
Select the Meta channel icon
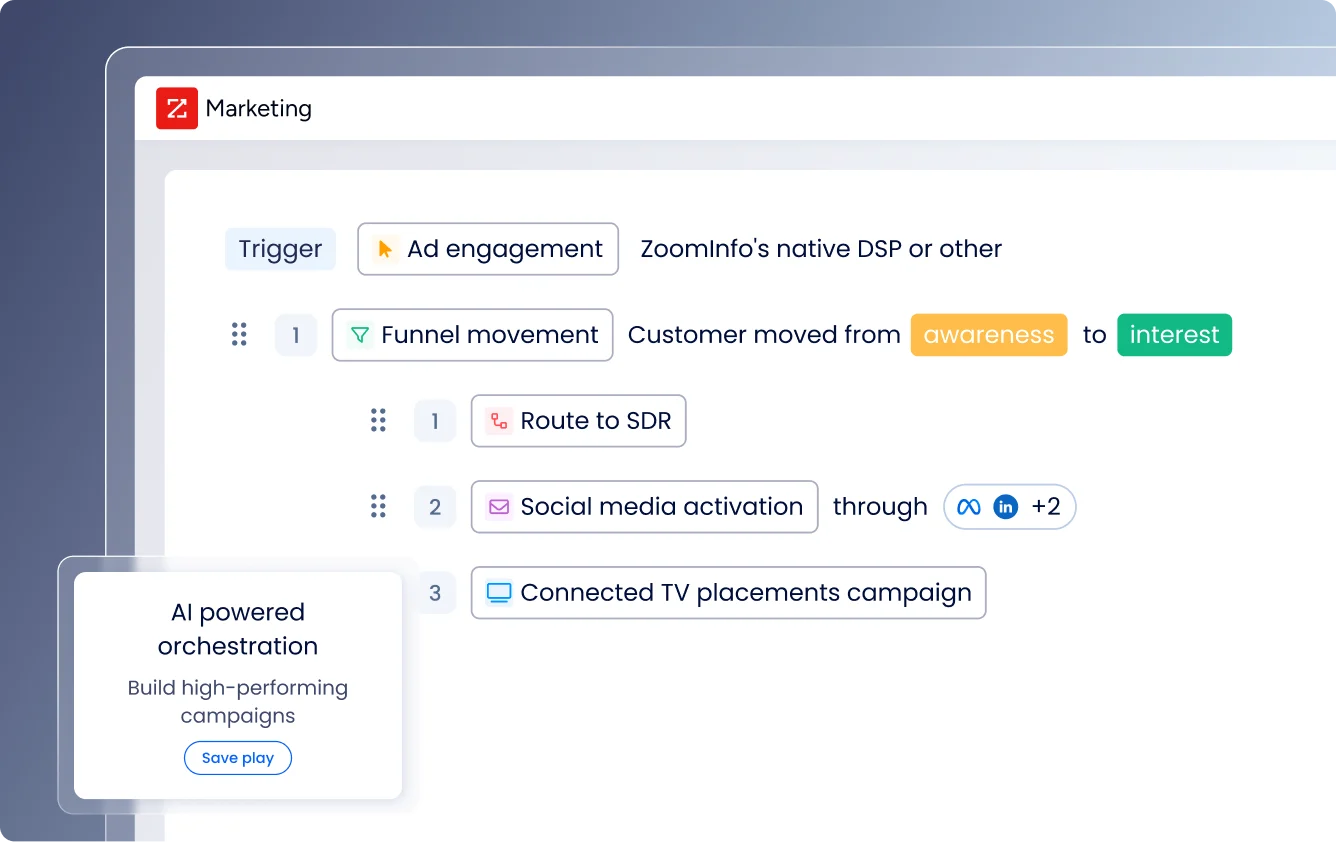(968, 507)
